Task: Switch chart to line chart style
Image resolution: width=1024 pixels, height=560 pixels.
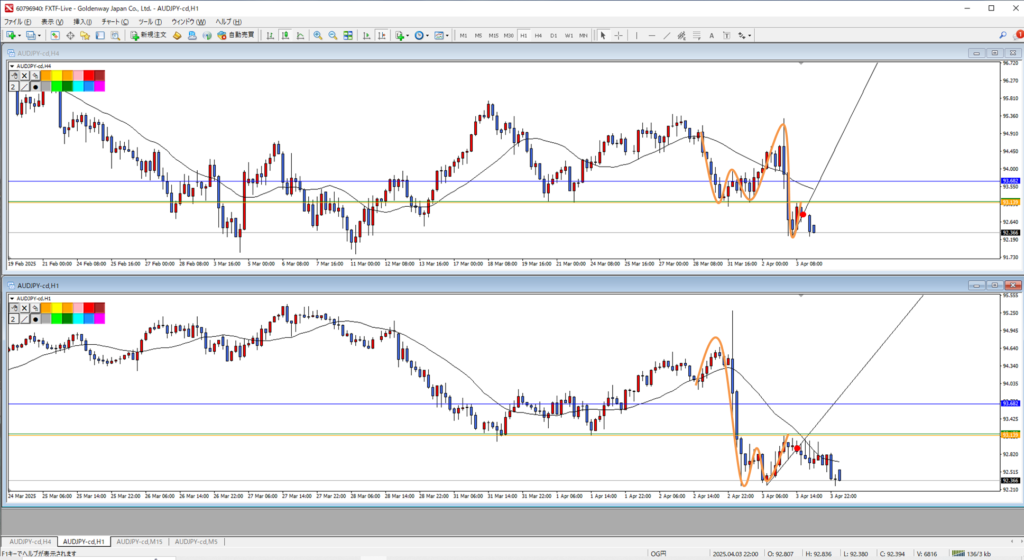Action: point(300,35)
